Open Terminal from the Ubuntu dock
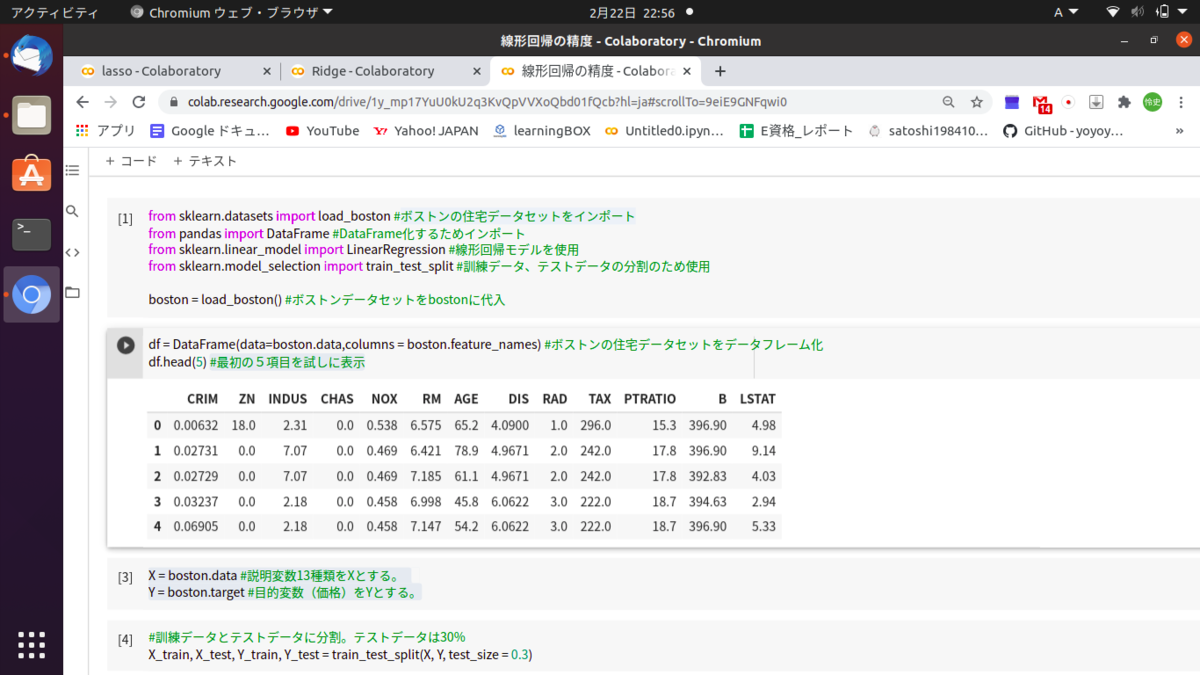 (31, 234)
